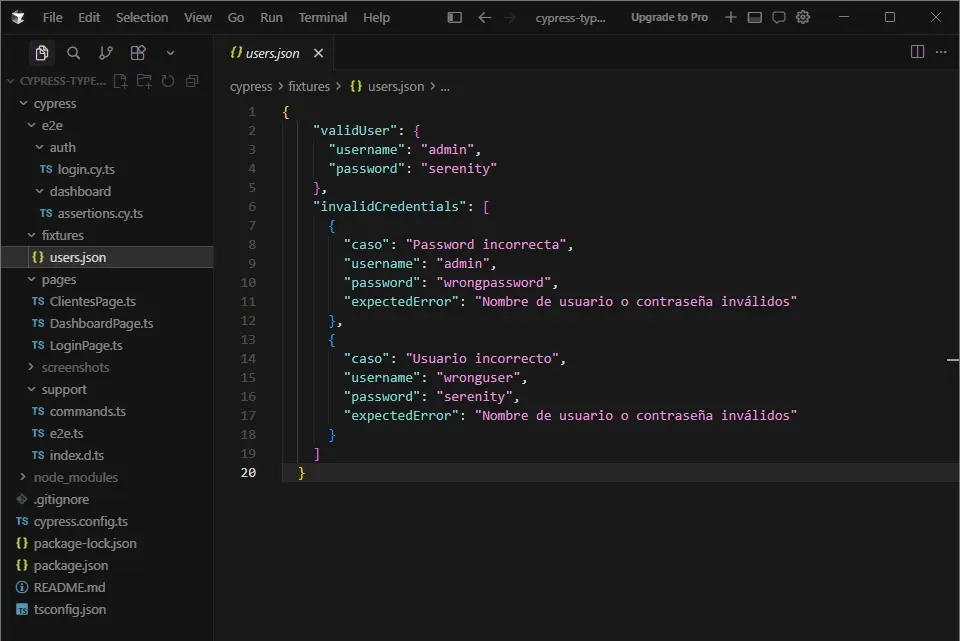Expand the node_modules folder
960x641 pixels.
[75, 478]
